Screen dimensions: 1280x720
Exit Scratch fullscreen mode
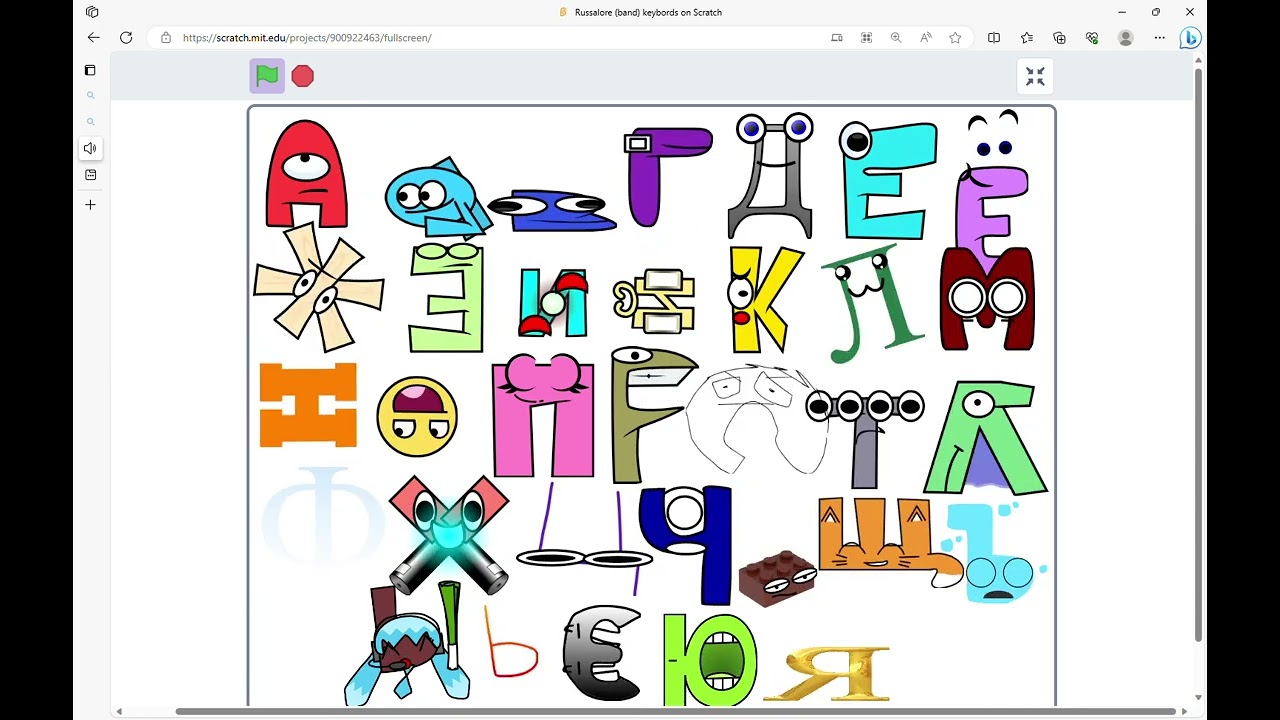click(1035, 76)
